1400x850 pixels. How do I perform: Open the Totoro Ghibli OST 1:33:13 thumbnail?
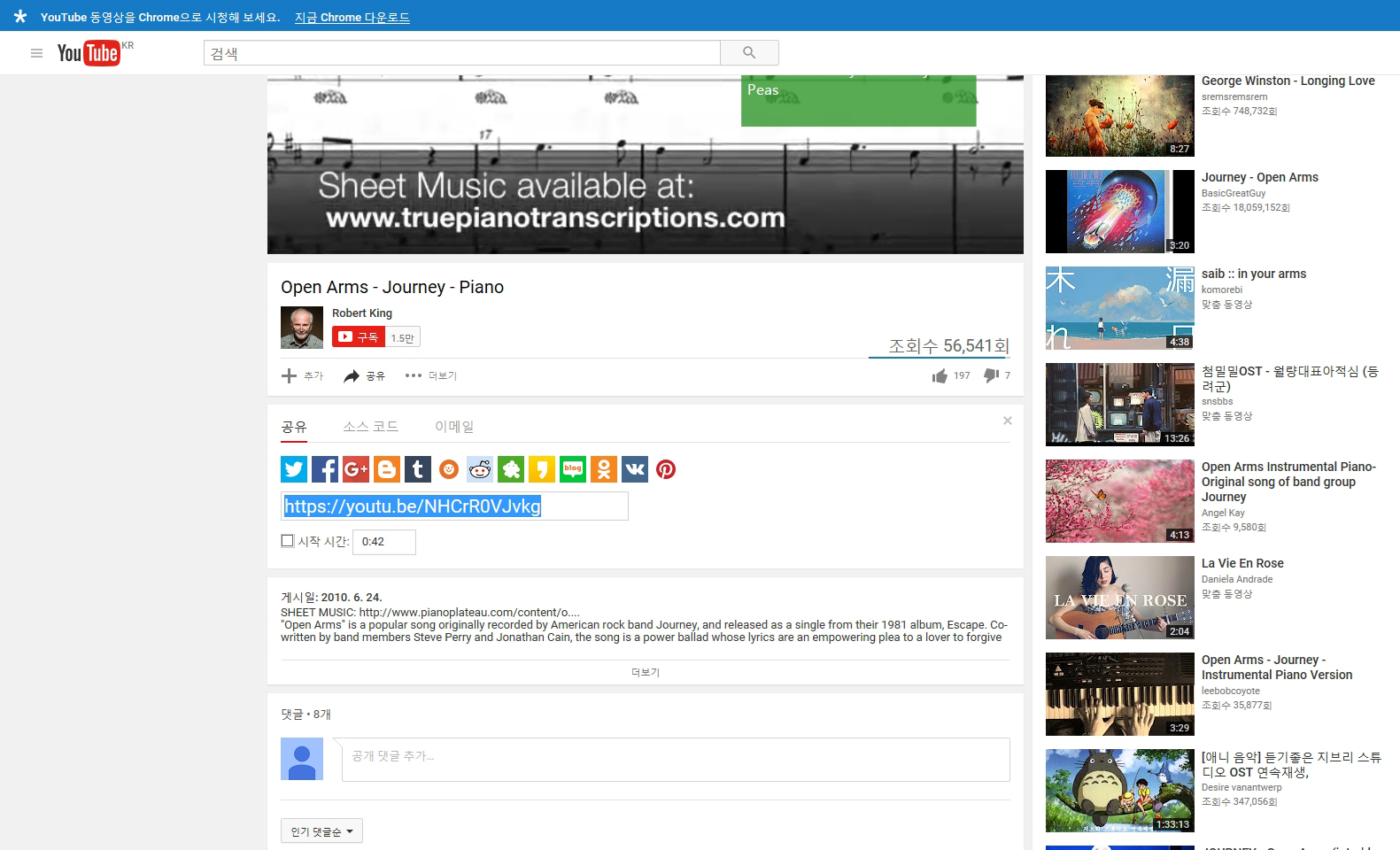click(x=1120, y=791)
